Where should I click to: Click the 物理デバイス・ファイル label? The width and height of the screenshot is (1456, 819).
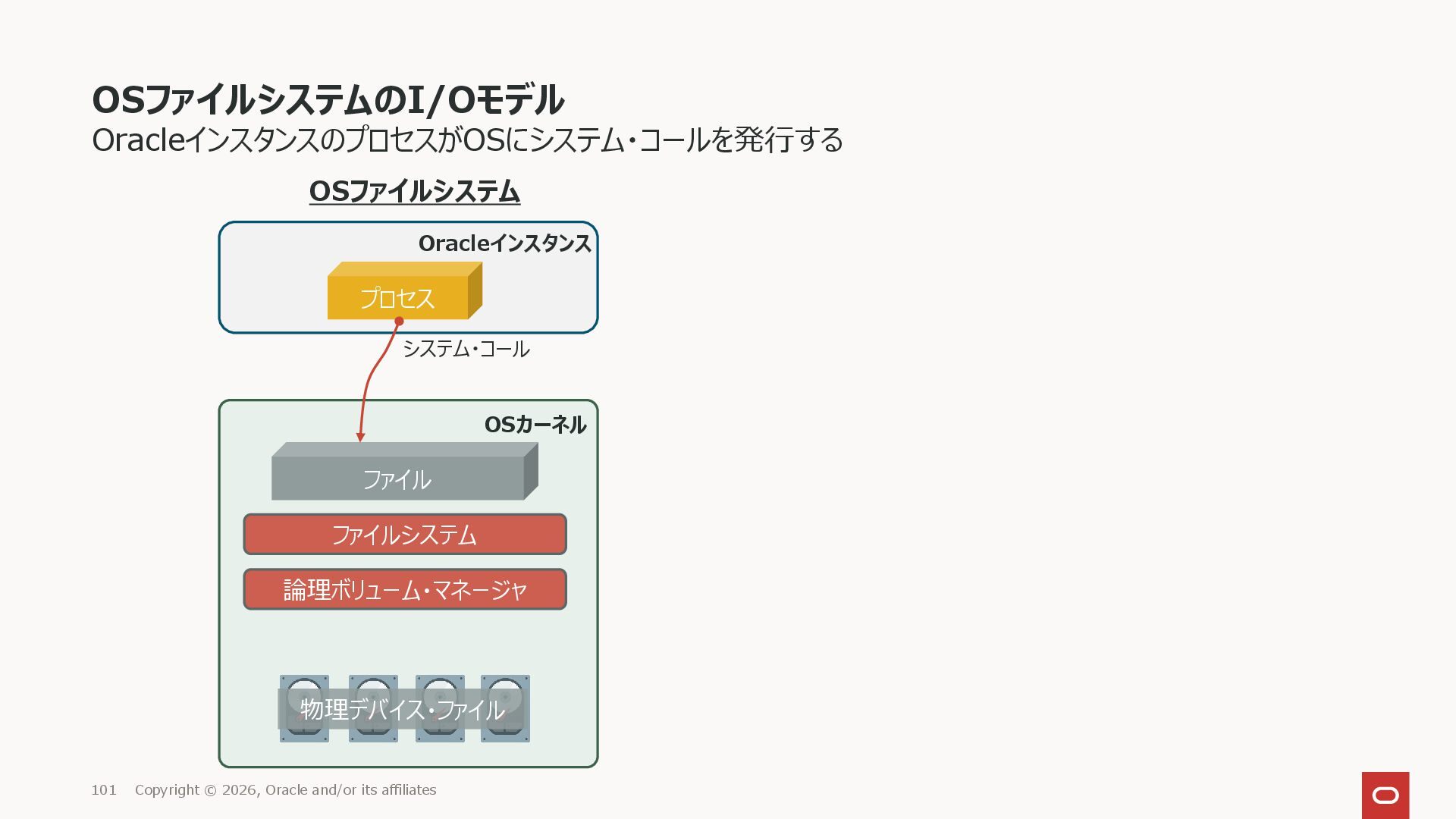click(402, 710)
